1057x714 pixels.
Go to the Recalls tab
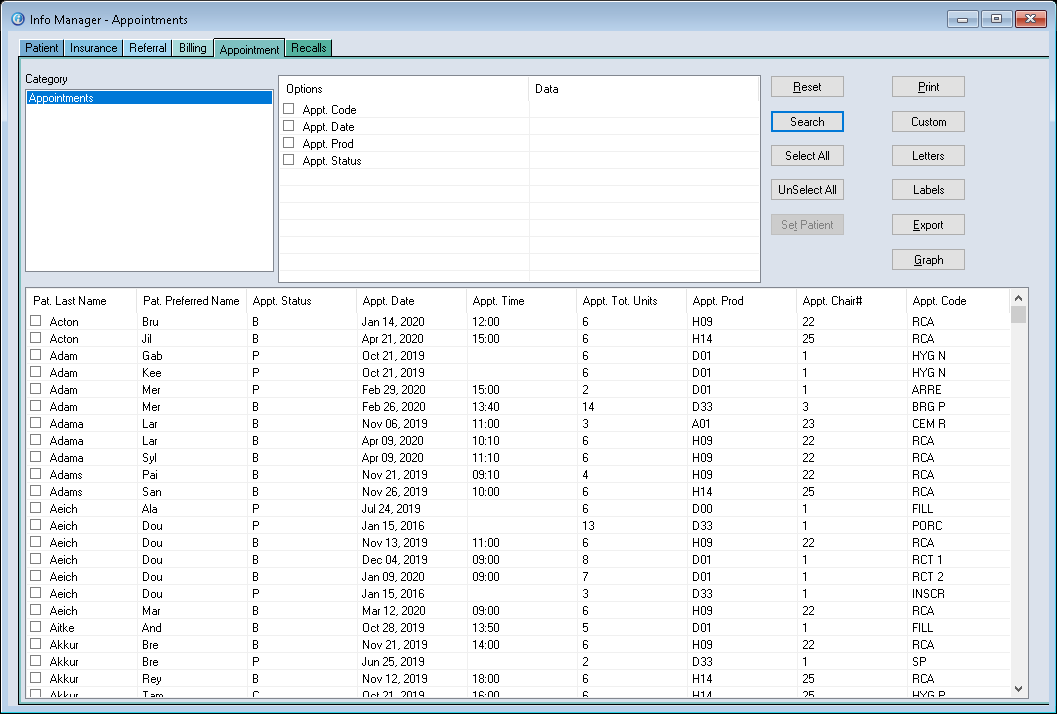click(x=308, y=48)
